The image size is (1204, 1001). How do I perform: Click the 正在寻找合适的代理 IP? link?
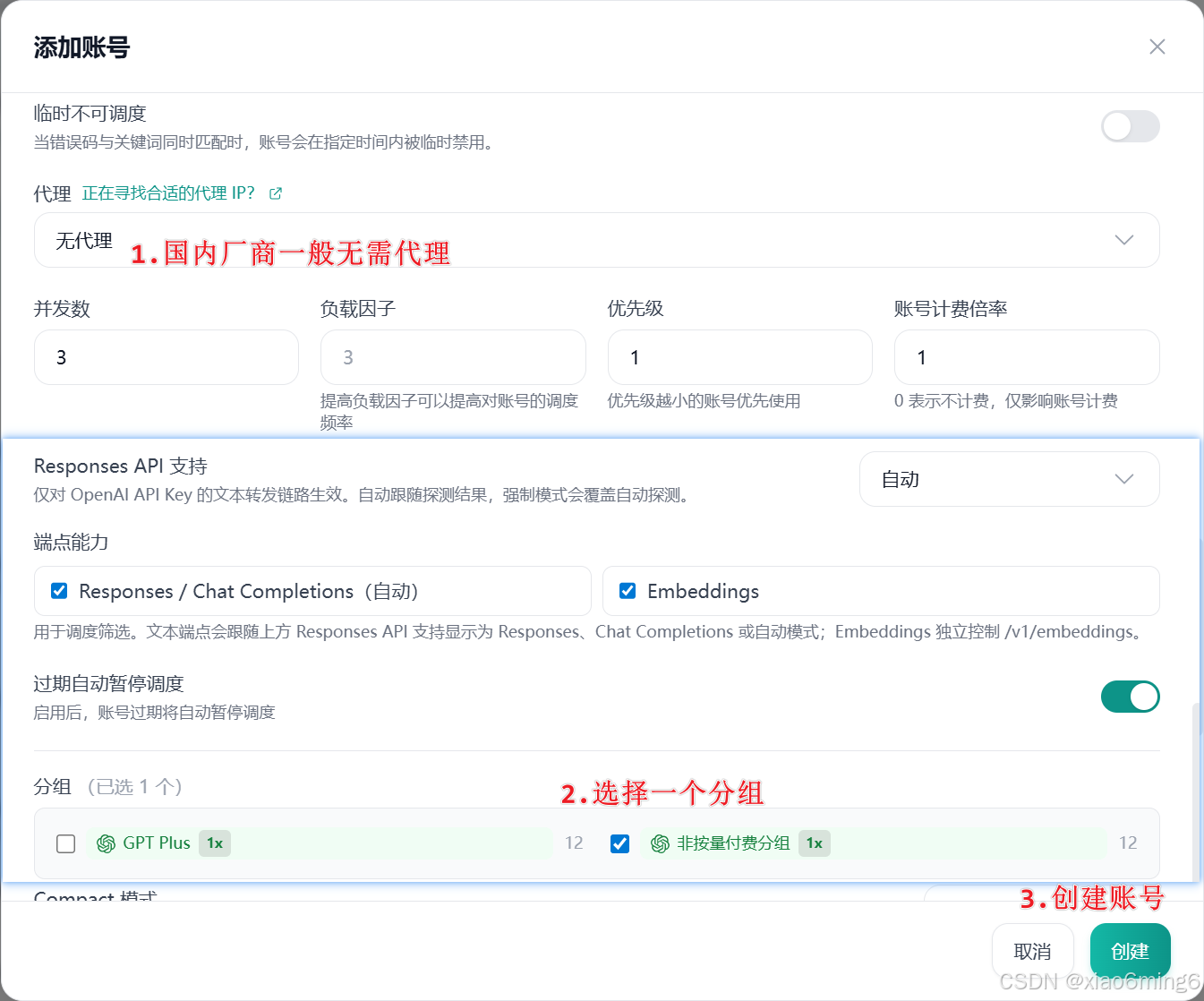click(x=168, y=193)
